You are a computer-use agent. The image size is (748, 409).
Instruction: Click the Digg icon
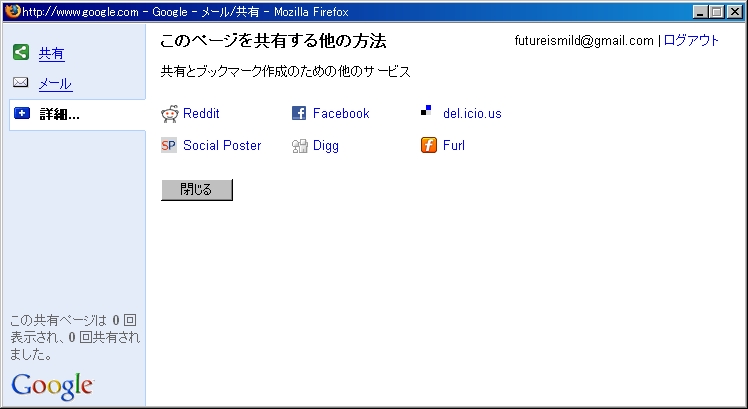300,146
